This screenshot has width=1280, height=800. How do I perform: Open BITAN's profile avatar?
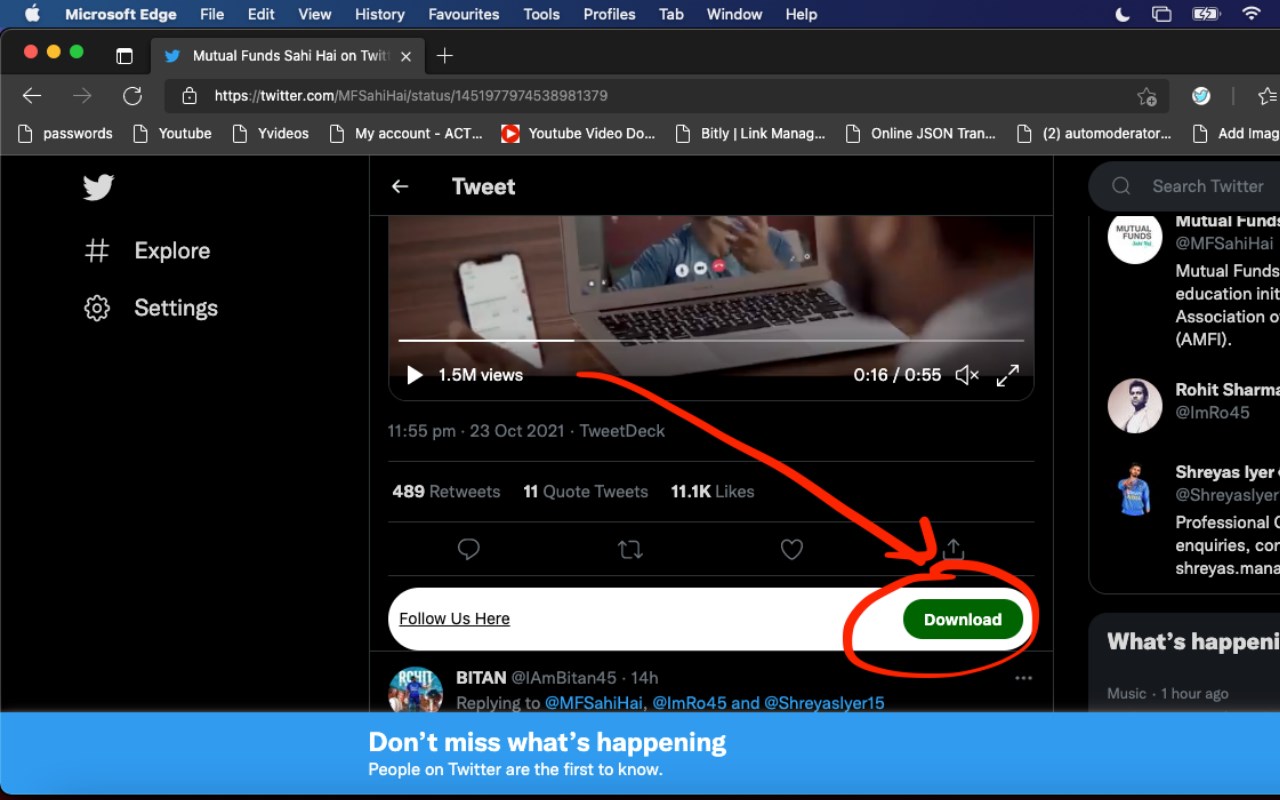tap(415, 690)
